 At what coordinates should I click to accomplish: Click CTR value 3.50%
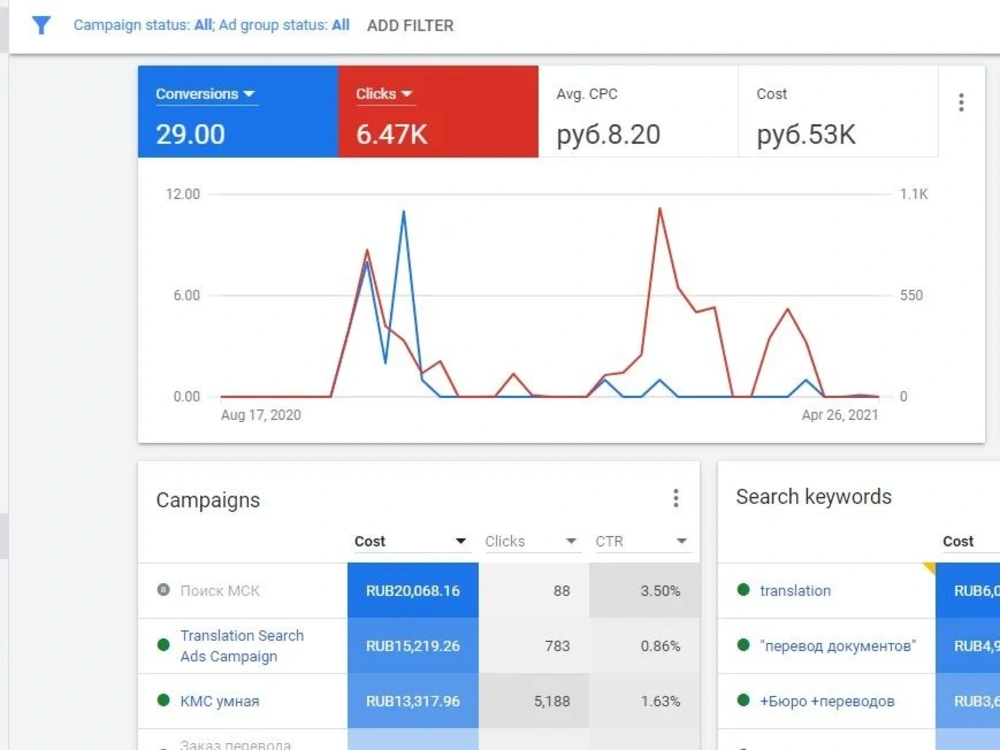(x=660, y=591)
